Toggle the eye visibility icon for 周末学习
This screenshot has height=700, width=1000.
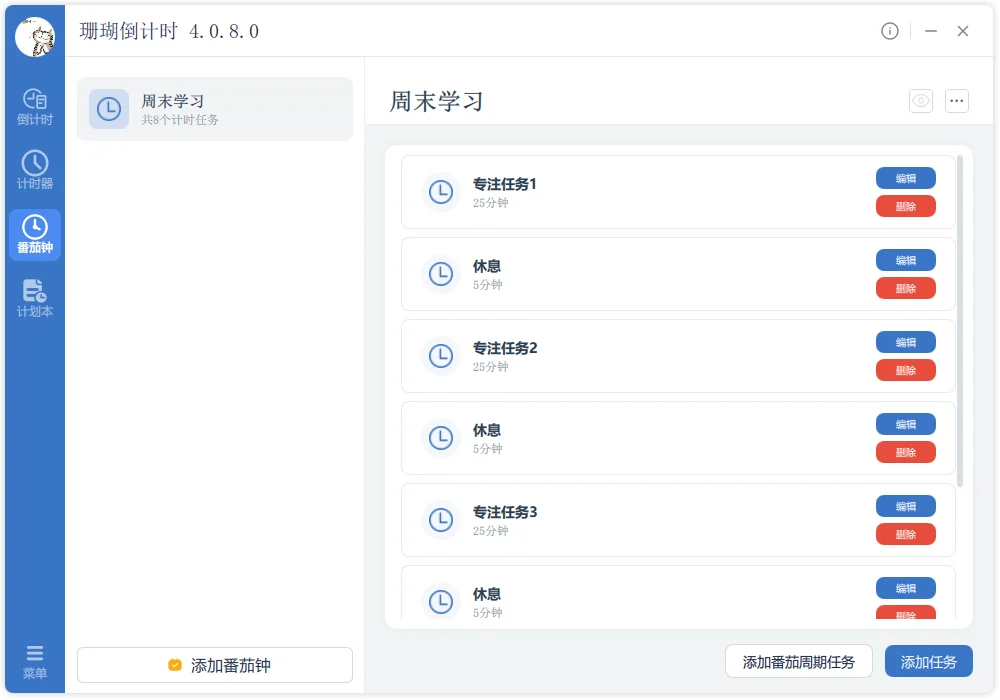pos(920,101)
